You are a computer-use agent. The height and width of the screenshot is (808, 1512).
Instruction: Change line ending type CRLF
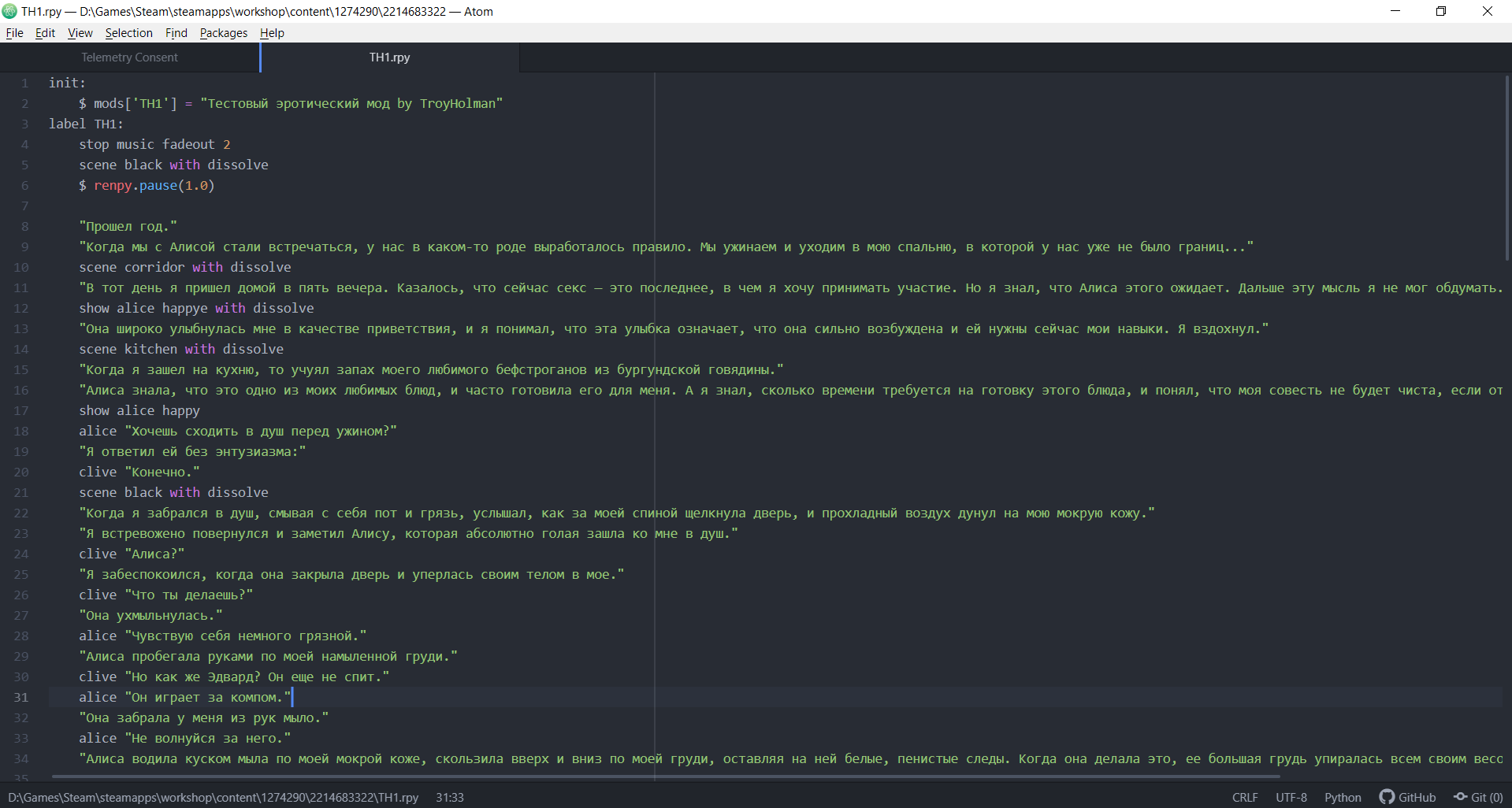[1244, 797]
